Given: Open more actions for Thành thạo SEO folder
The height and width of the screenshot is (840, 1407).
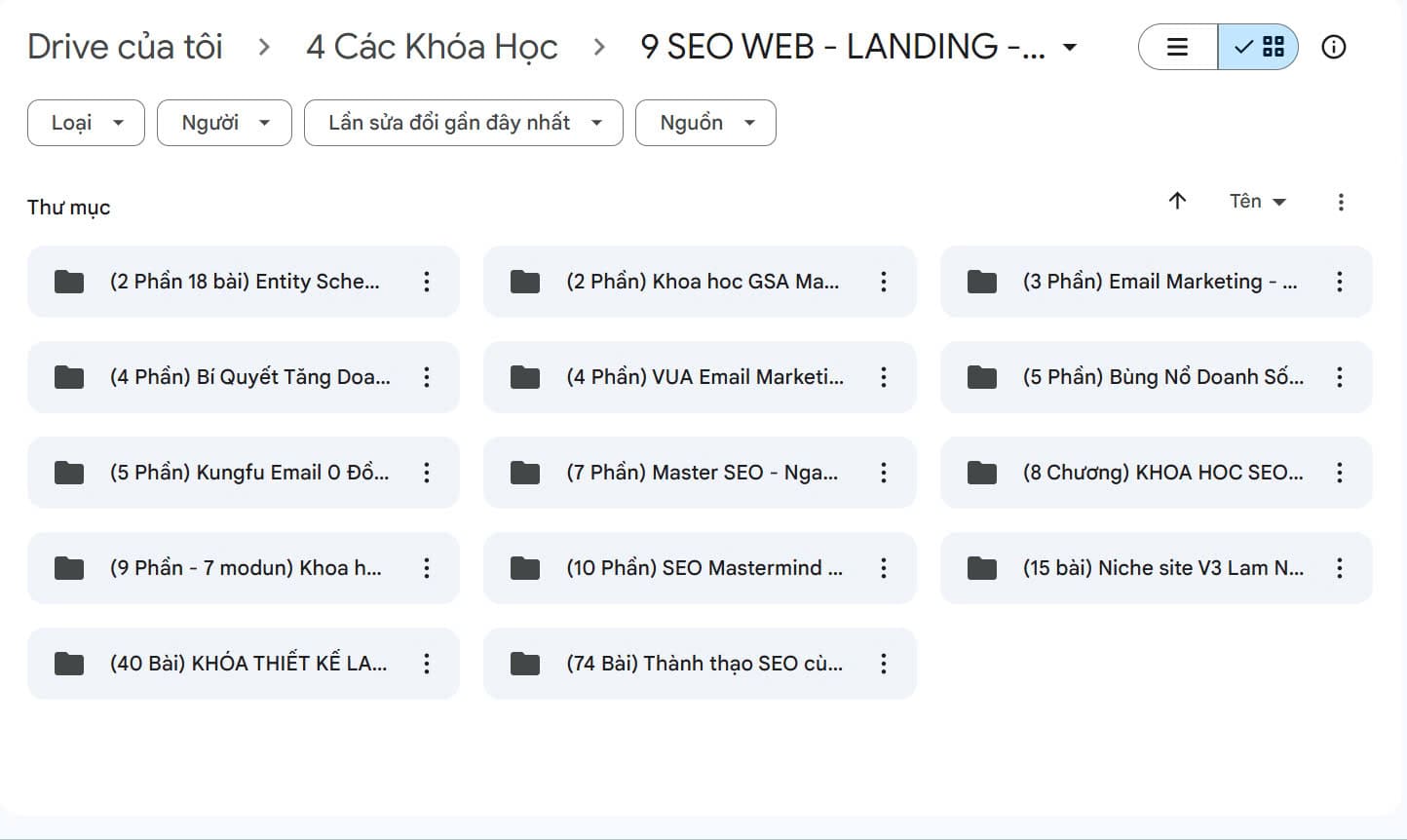Looking at the screenshot, I should (884, 664).
